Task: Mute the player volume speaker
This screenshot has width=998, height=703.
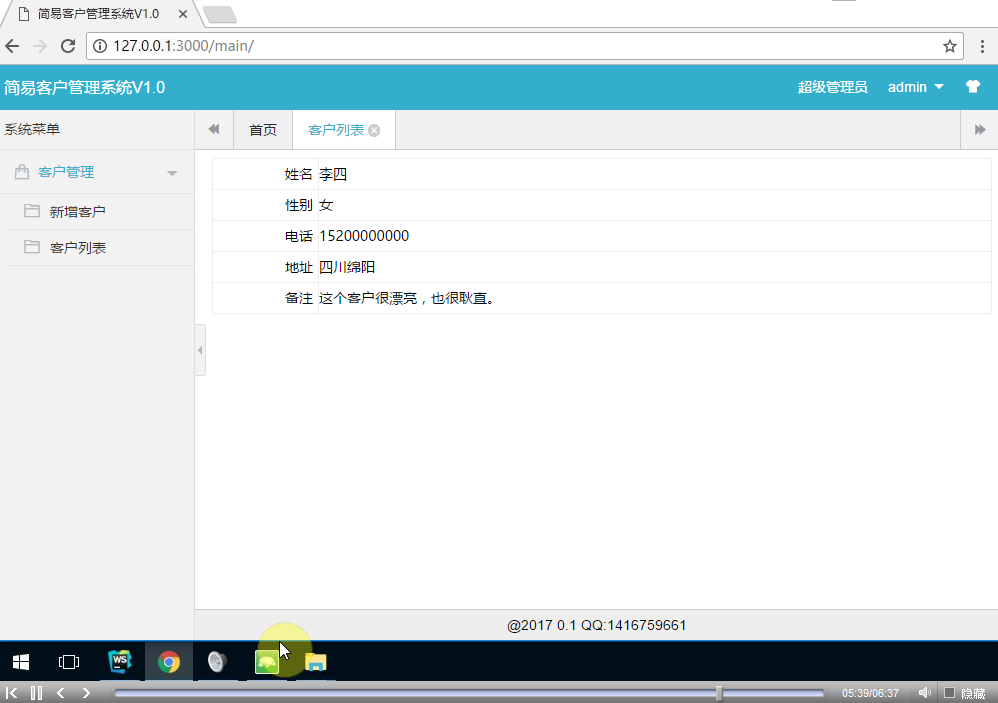Action: pyautogui.click(x=924, y=692)
